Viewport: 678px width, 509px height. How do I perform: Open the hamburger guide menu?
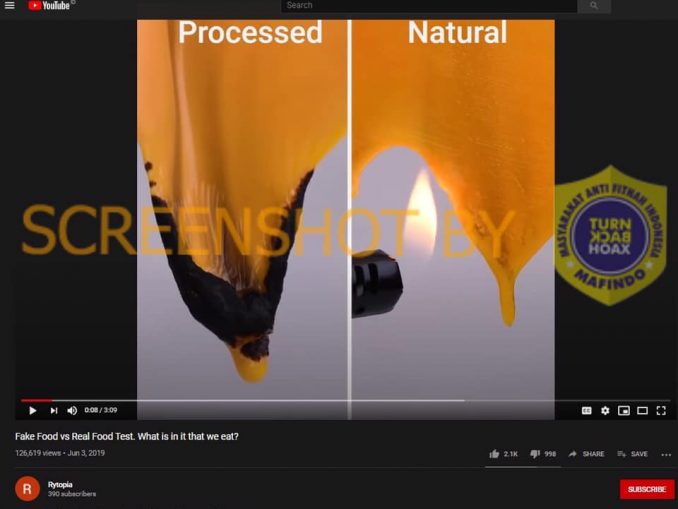(x=10, y=5)
